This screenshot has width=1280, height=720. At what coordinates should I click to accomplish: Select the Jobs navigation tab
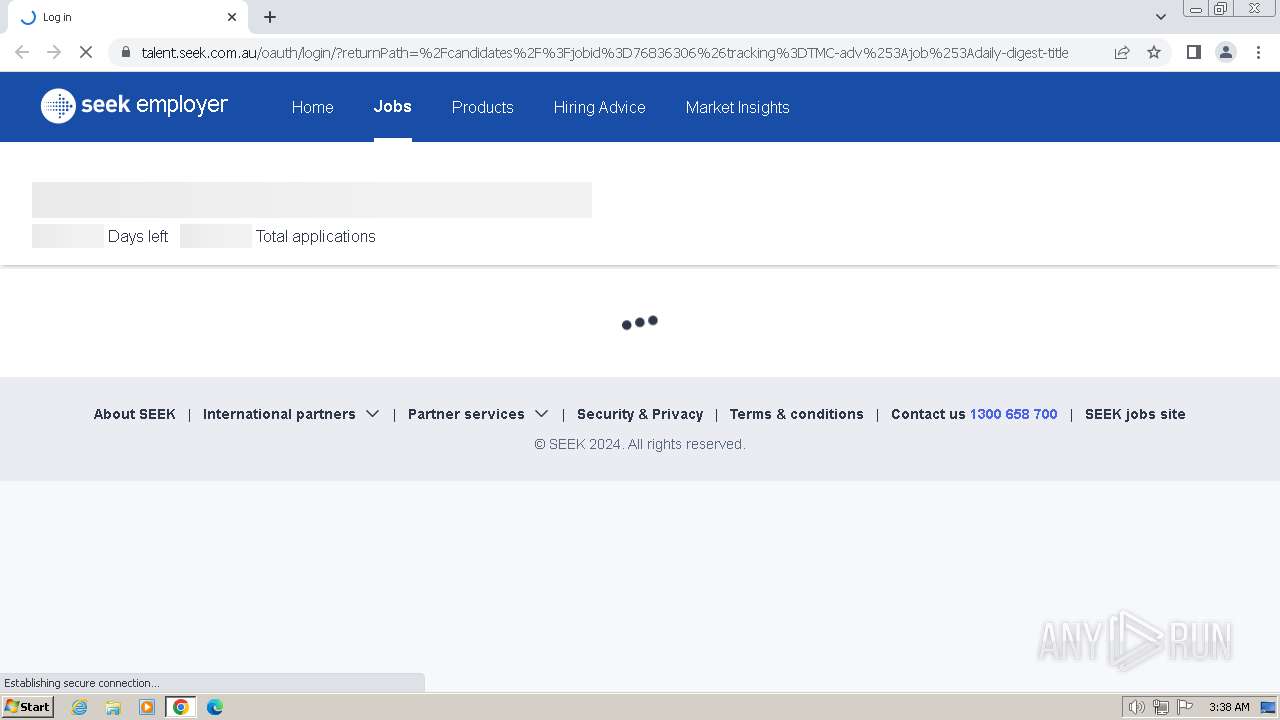click(393, 106)
